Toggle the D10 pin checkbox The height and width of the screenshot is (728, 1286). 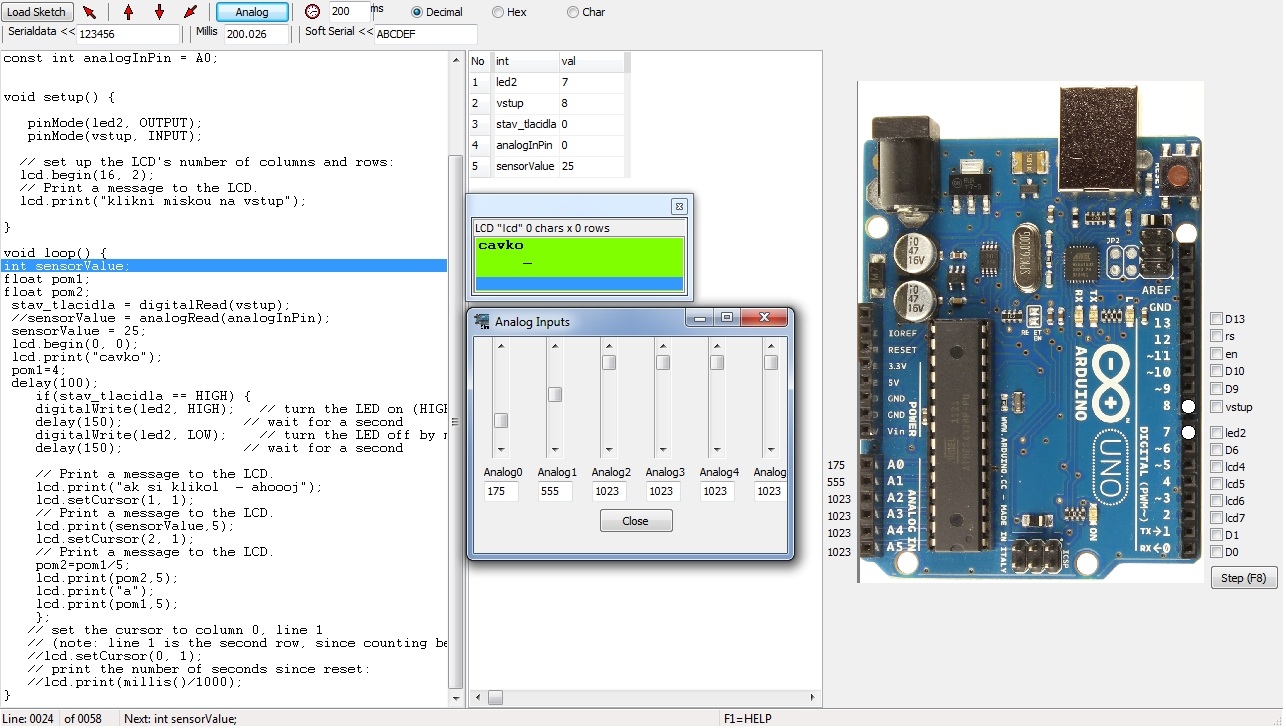(x=1216, y=371)
